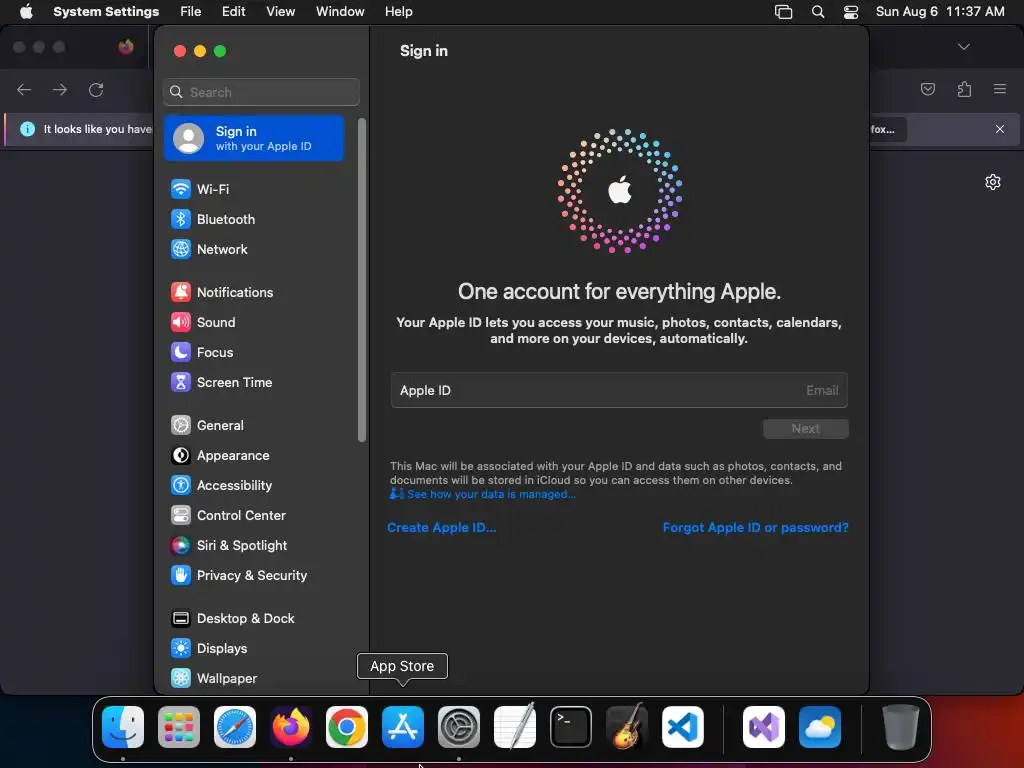Open TextEdit from the Dock

click(515, 727)
